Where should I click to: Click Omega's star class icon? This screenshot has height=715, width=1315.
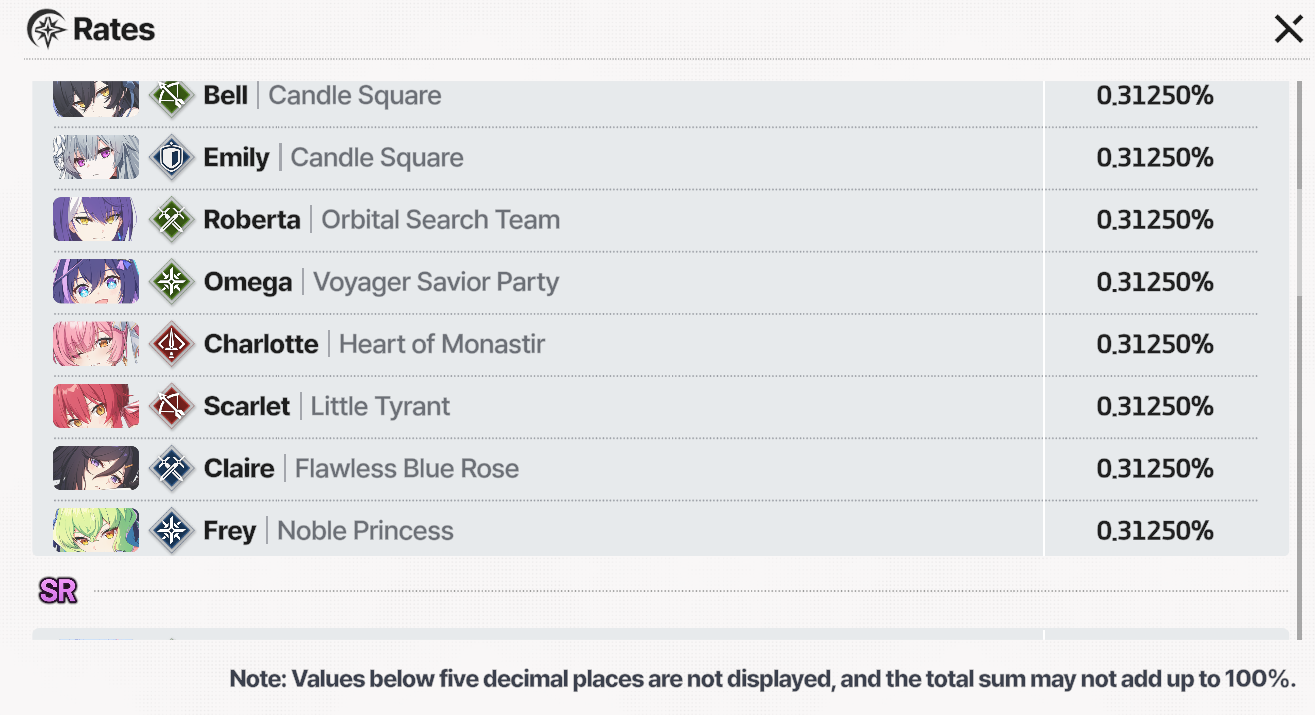[172, 282]
